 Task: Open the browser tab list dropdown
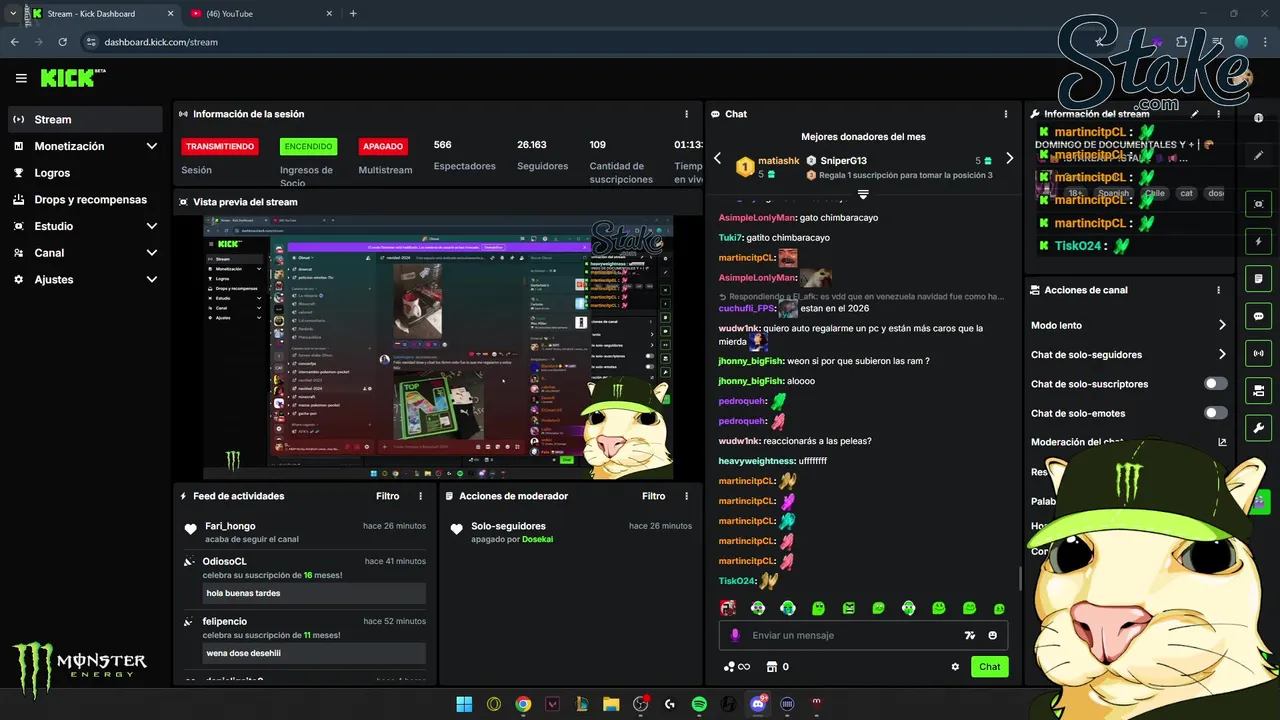pos(13,14)
